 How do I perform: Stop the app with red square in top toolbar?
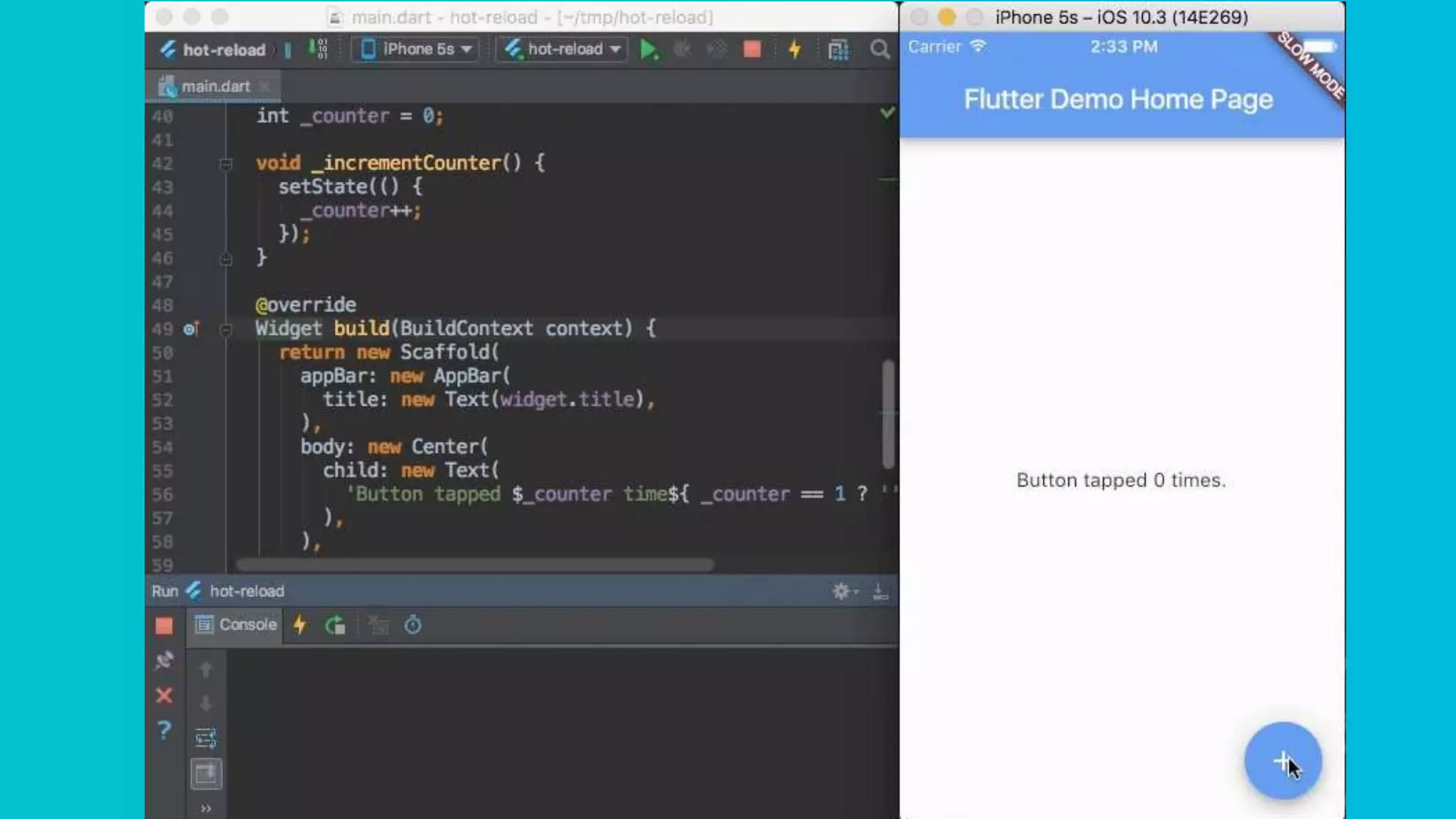(751, 49)
